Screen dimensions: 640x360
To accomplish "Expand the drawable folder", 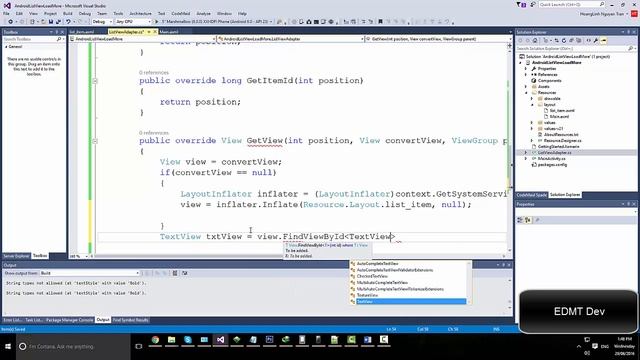I will coord(532,98).
